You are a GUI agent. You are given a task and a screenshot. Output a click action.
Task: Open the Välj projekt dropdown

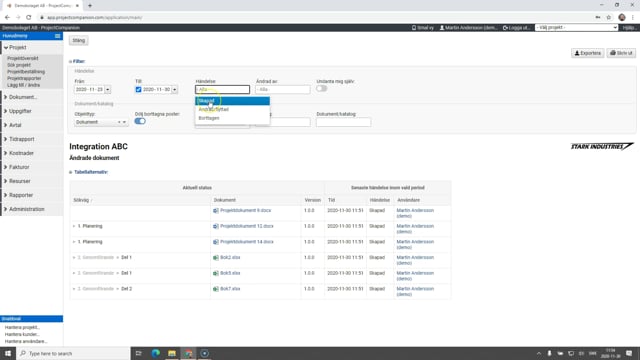[x=576, y=27]
